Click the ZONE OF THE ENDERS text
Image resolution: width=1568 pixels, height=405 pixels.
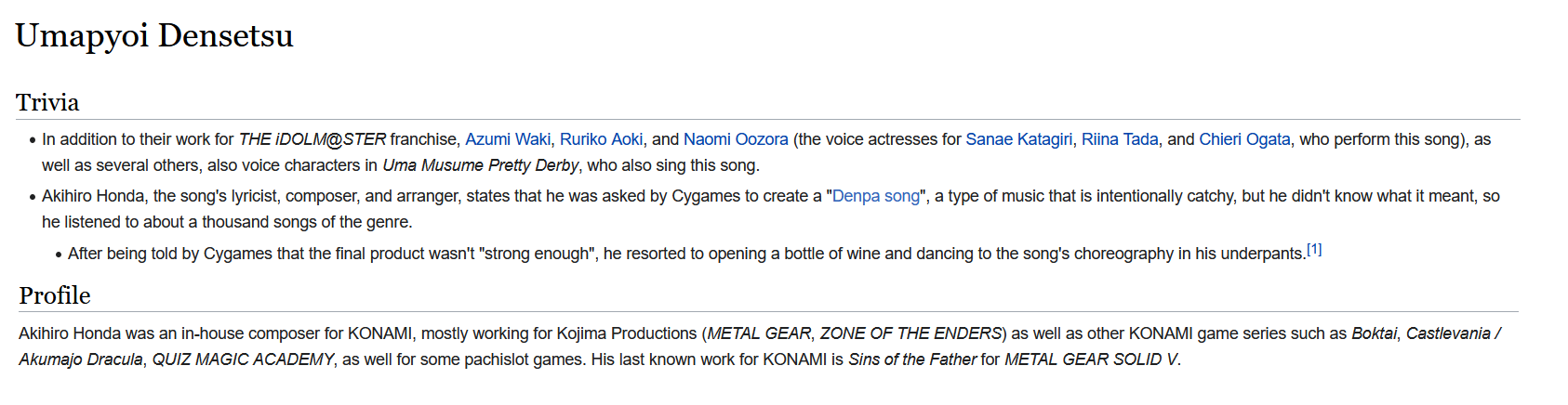coord(911,333)
